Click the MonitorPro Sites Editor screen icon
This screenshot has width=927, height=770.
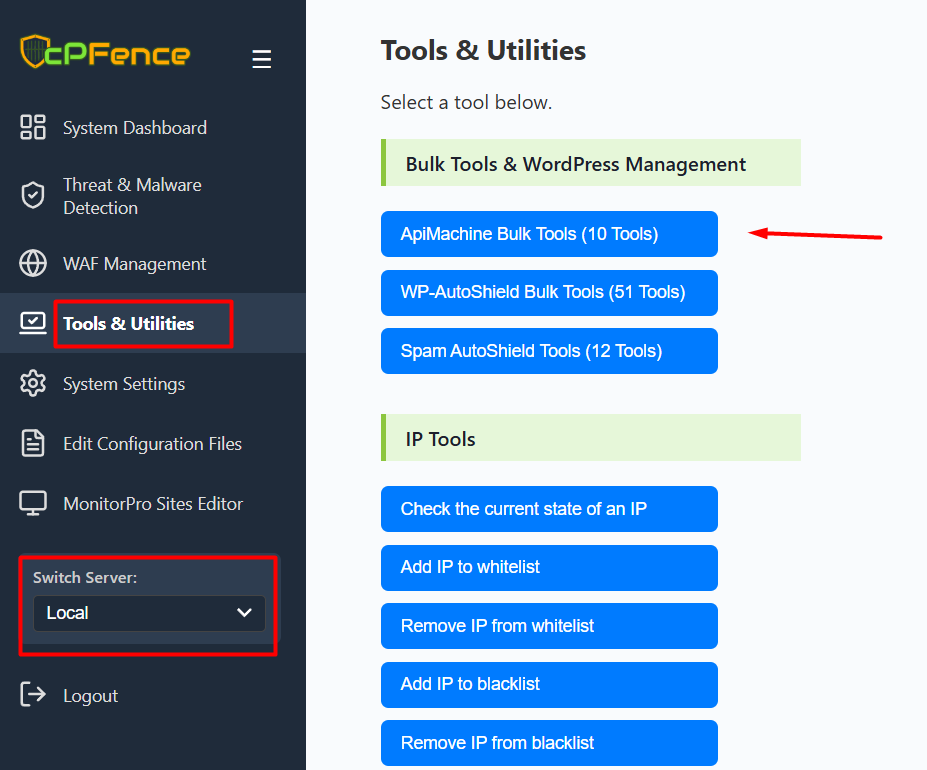coord(33,504)
